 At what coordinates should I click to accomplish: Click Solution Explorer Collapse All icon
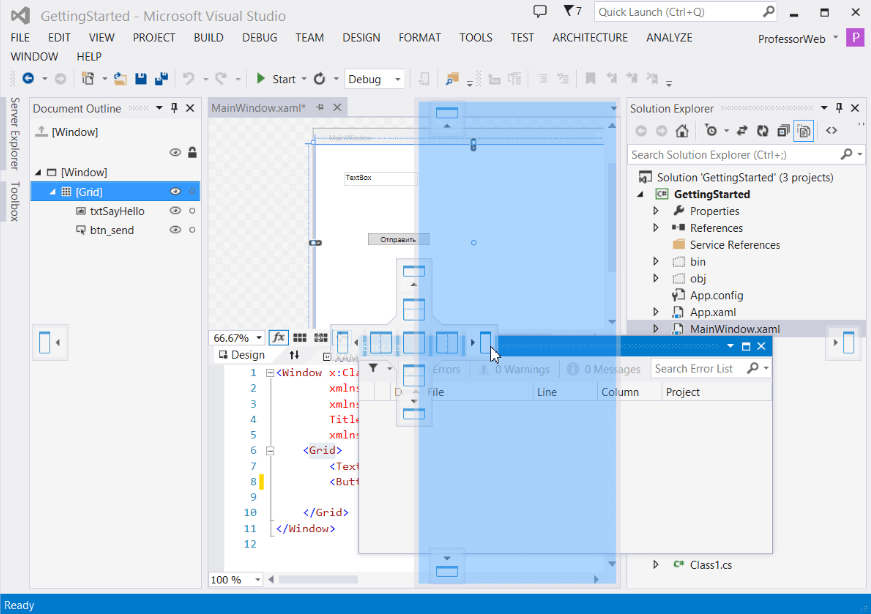[x=783, y=131]
